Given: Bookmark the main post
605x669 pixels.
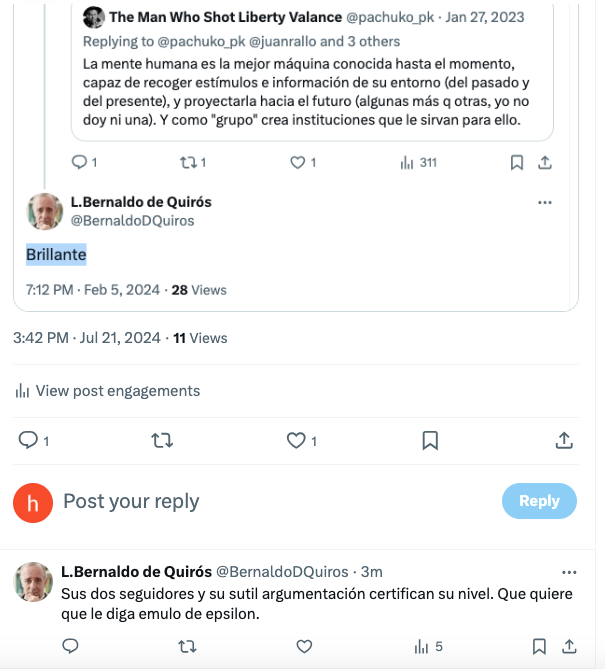Looking at the screenshot, I should 430,440.
